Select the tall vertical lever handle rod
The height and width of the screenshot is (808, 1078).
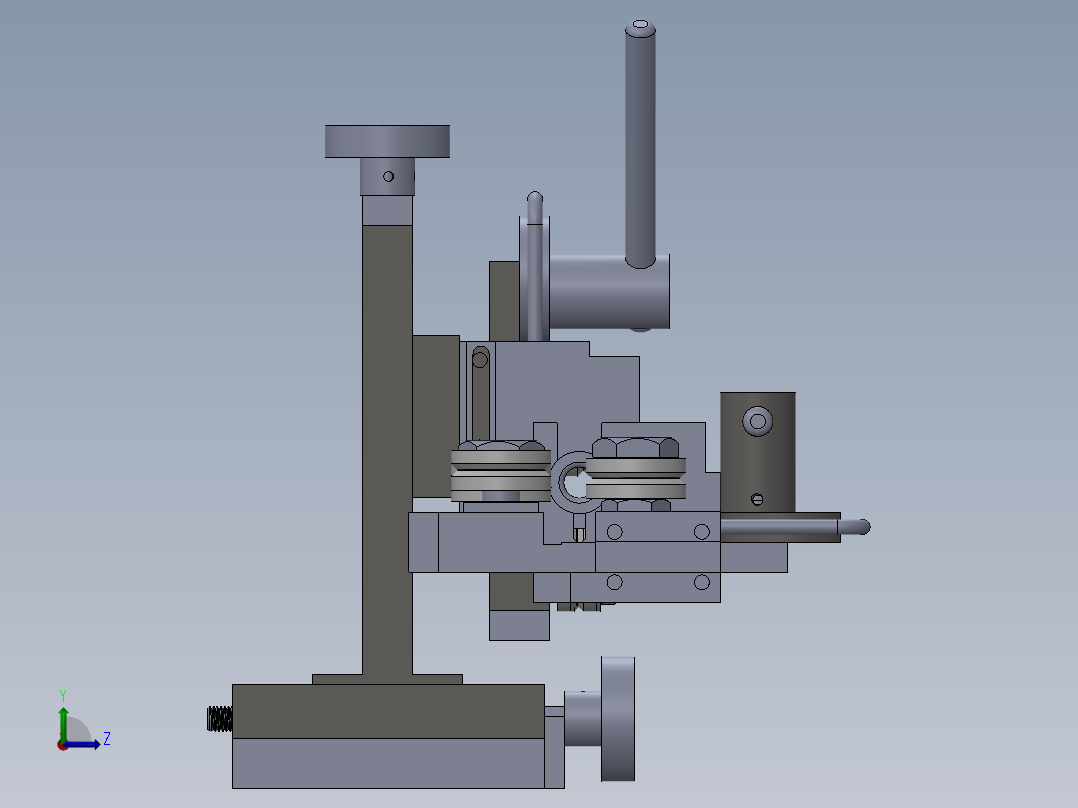[640, 144]
